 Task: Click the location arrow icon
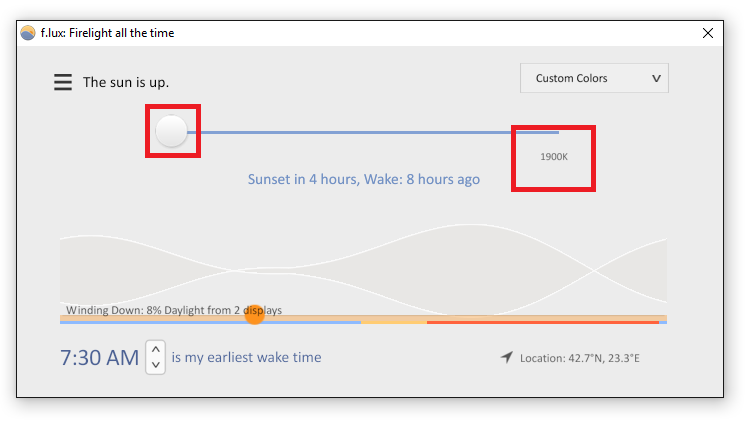[507, 357]
